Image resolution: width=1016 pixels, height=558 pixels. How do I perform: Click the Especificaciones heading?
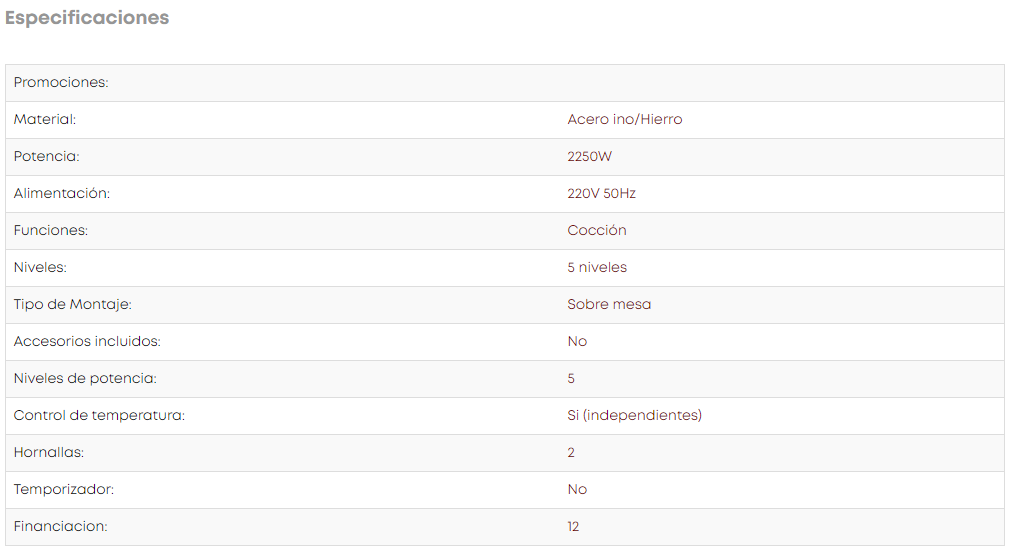(87, 17)
